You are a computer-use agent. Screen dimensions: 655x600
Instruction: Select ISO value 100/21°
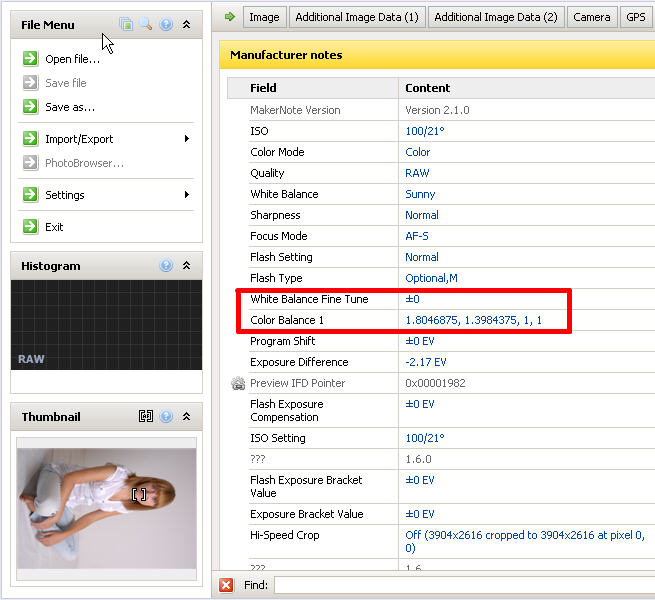point(425,131)
